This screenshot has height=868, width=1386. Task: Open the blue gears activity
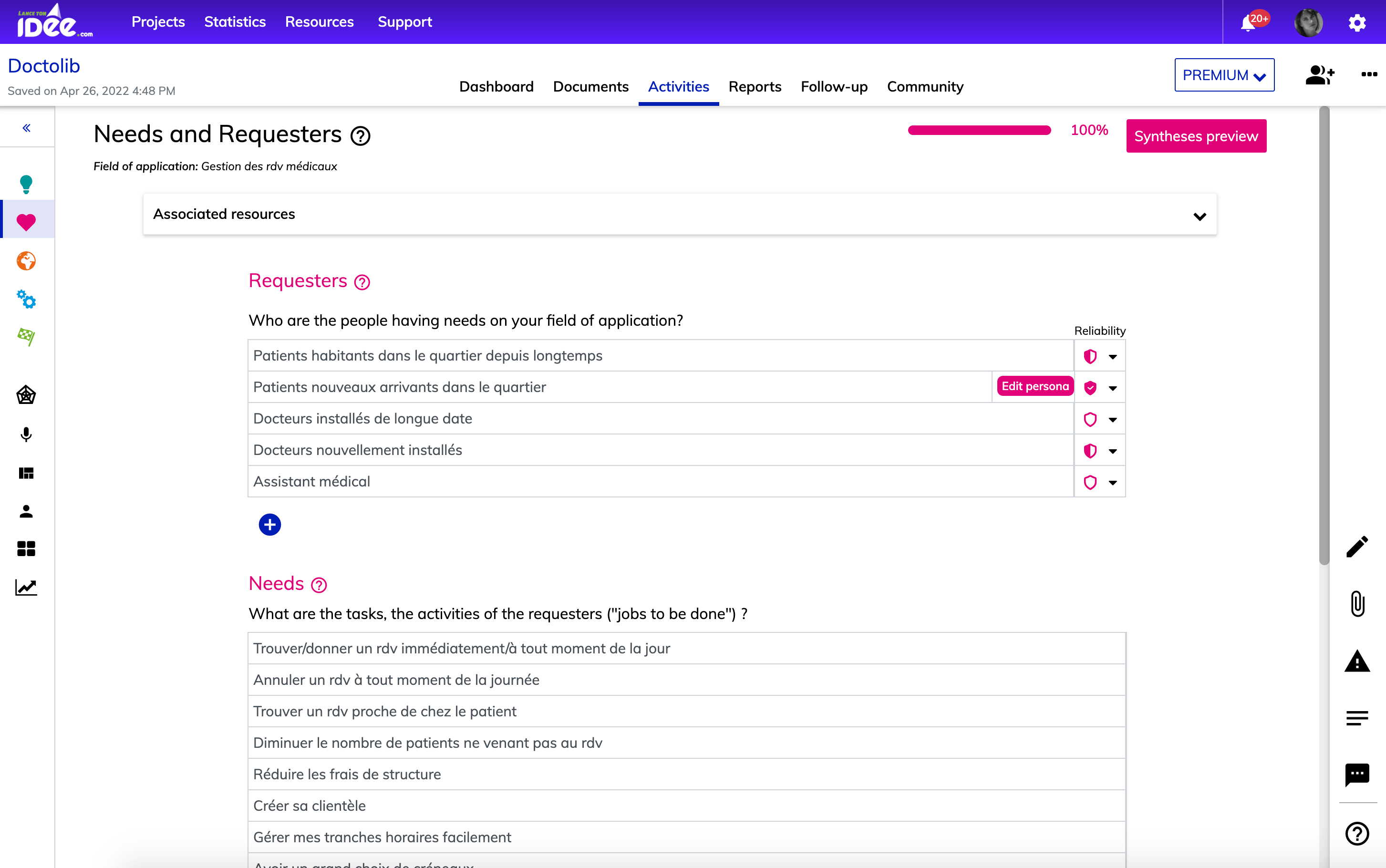click(x=26, y=299)
